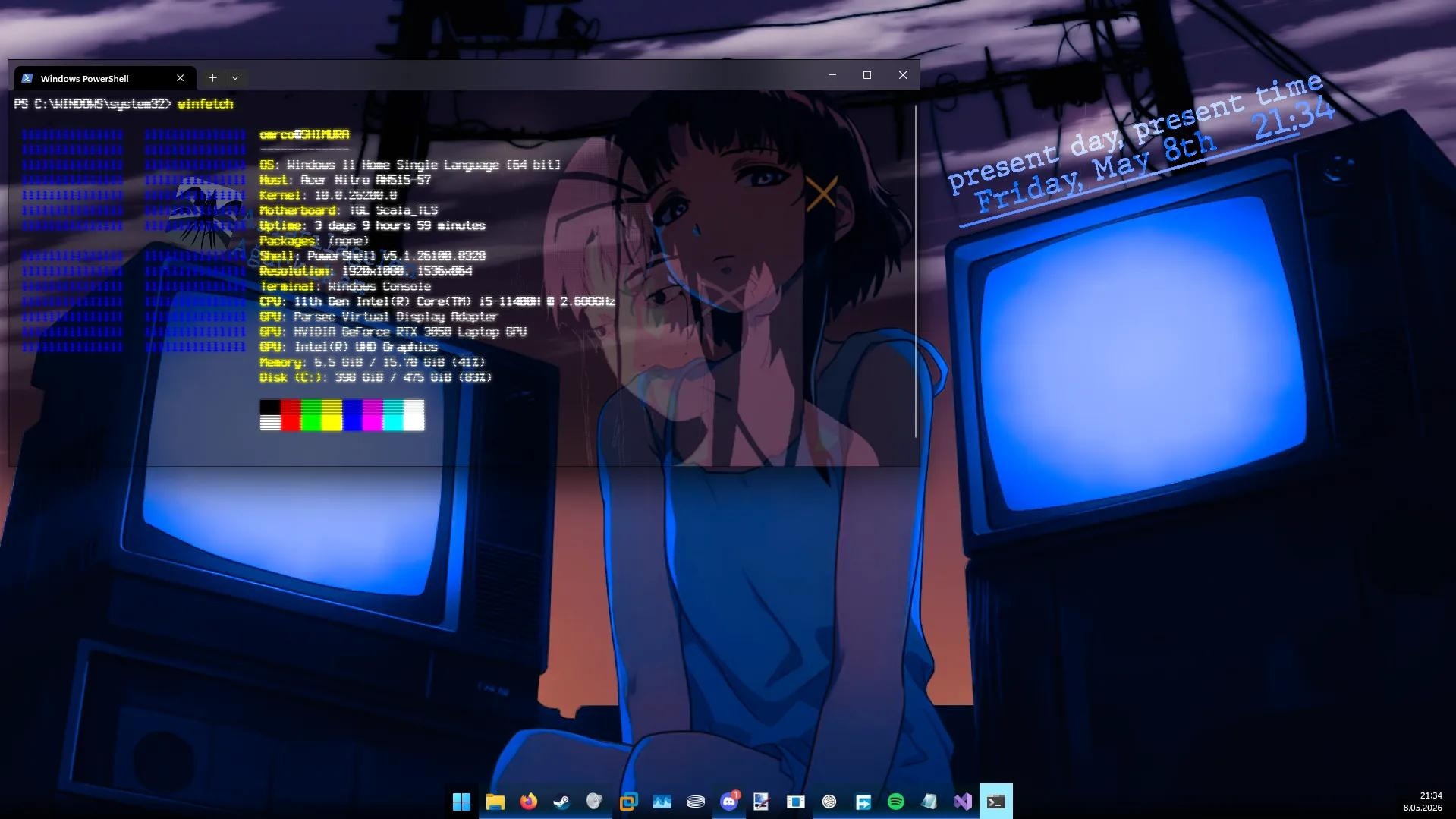
Task: Click the 'winfetch' command on the prompt line
Action: [x=206, y=104]
